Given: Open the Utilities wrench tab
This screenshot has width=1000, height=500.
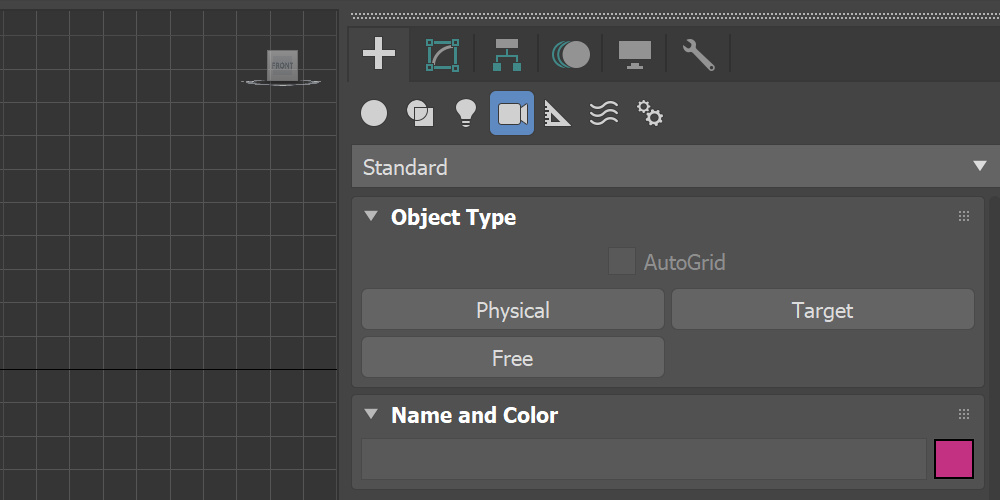Looking at the screenshot, I should (x=698, y=55).
